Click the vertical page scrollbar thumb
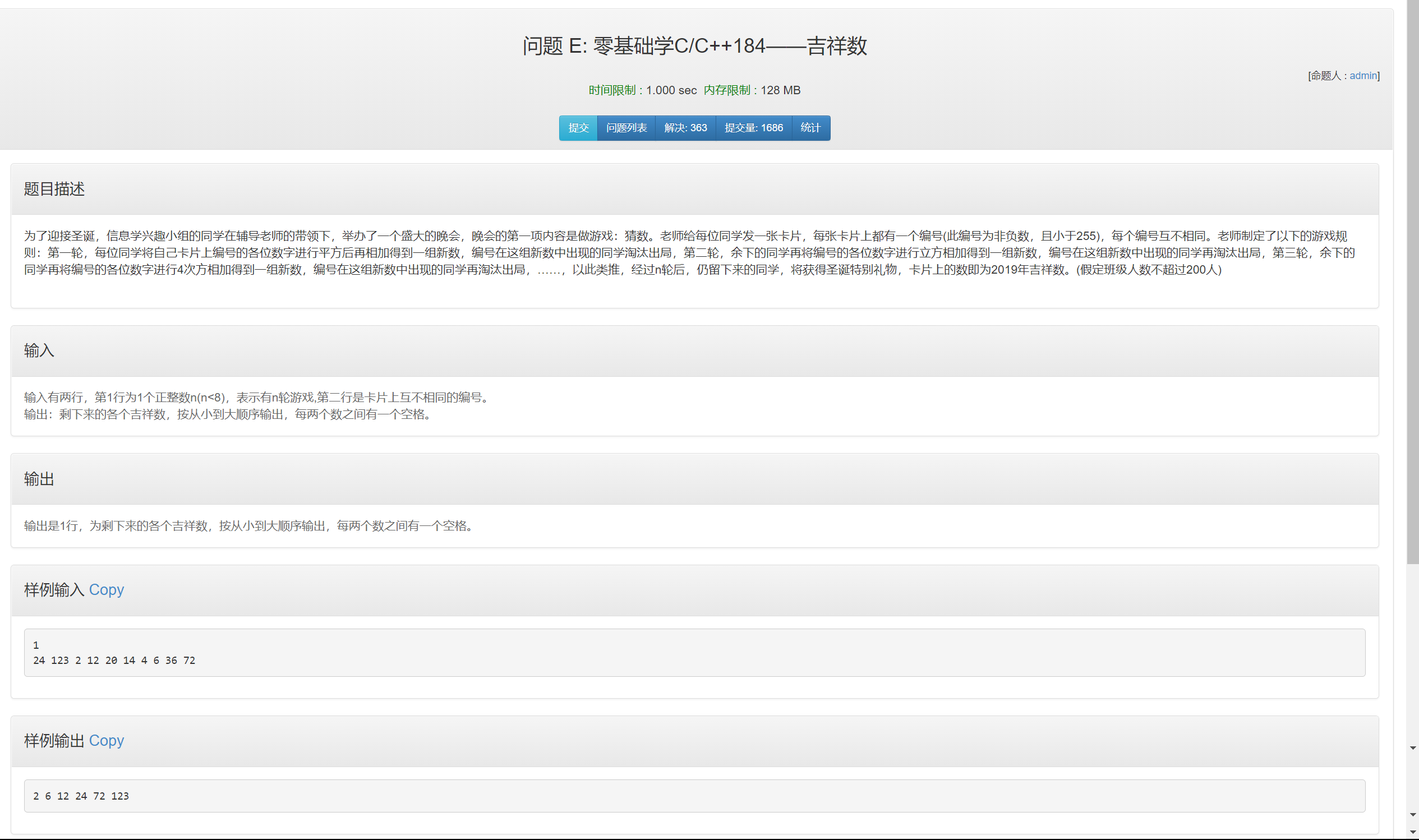The height and width of the screenshot is (840, 1419). pos(1412,283)
